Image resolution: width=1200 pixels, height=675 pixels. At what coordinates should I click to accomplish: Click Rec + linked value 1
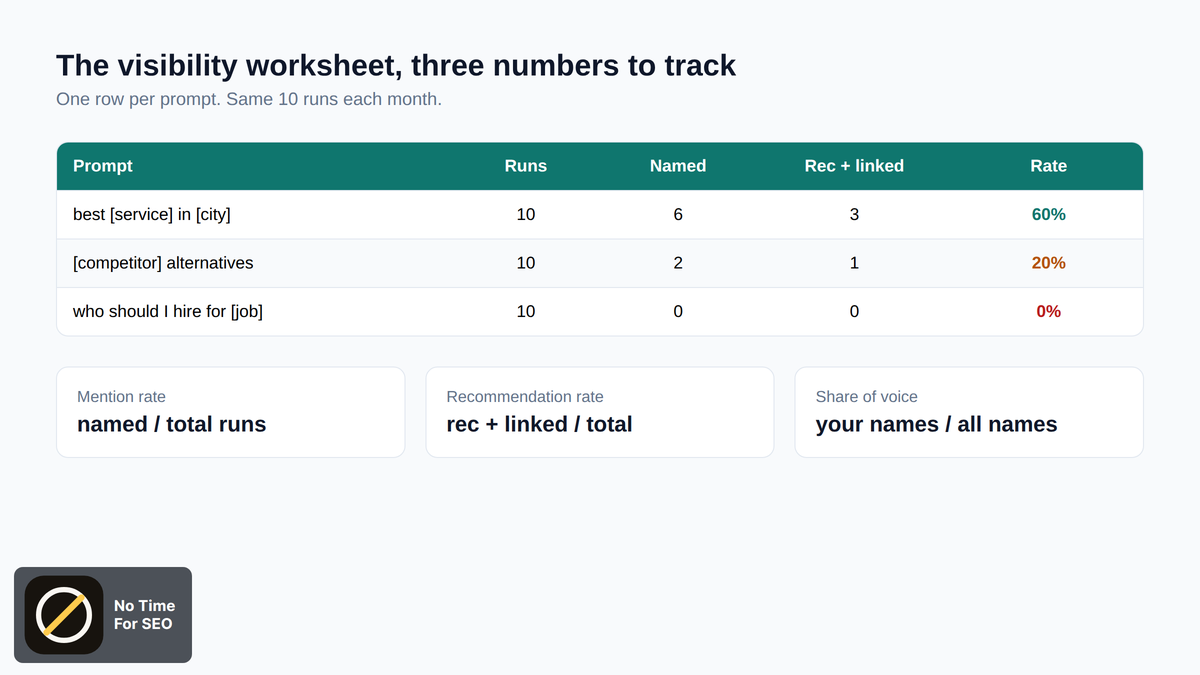pos(854,263)
